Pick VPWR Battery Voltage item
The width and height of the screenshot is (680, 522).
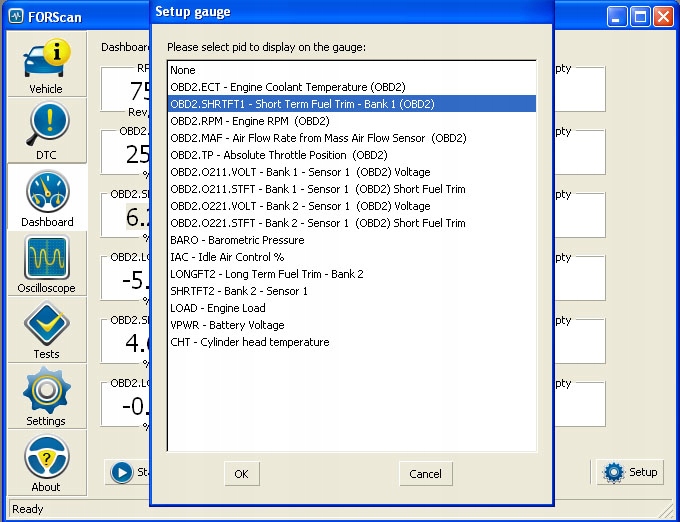227,325
